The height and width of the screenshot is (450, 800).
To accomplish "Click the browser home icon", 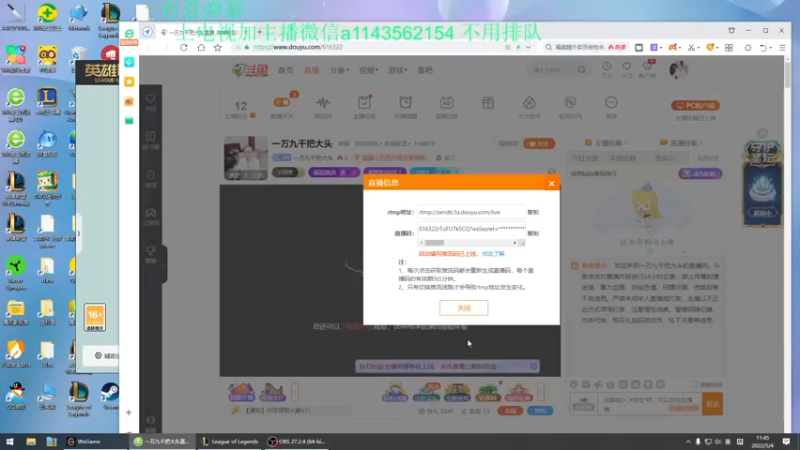I will pos(201,47).
